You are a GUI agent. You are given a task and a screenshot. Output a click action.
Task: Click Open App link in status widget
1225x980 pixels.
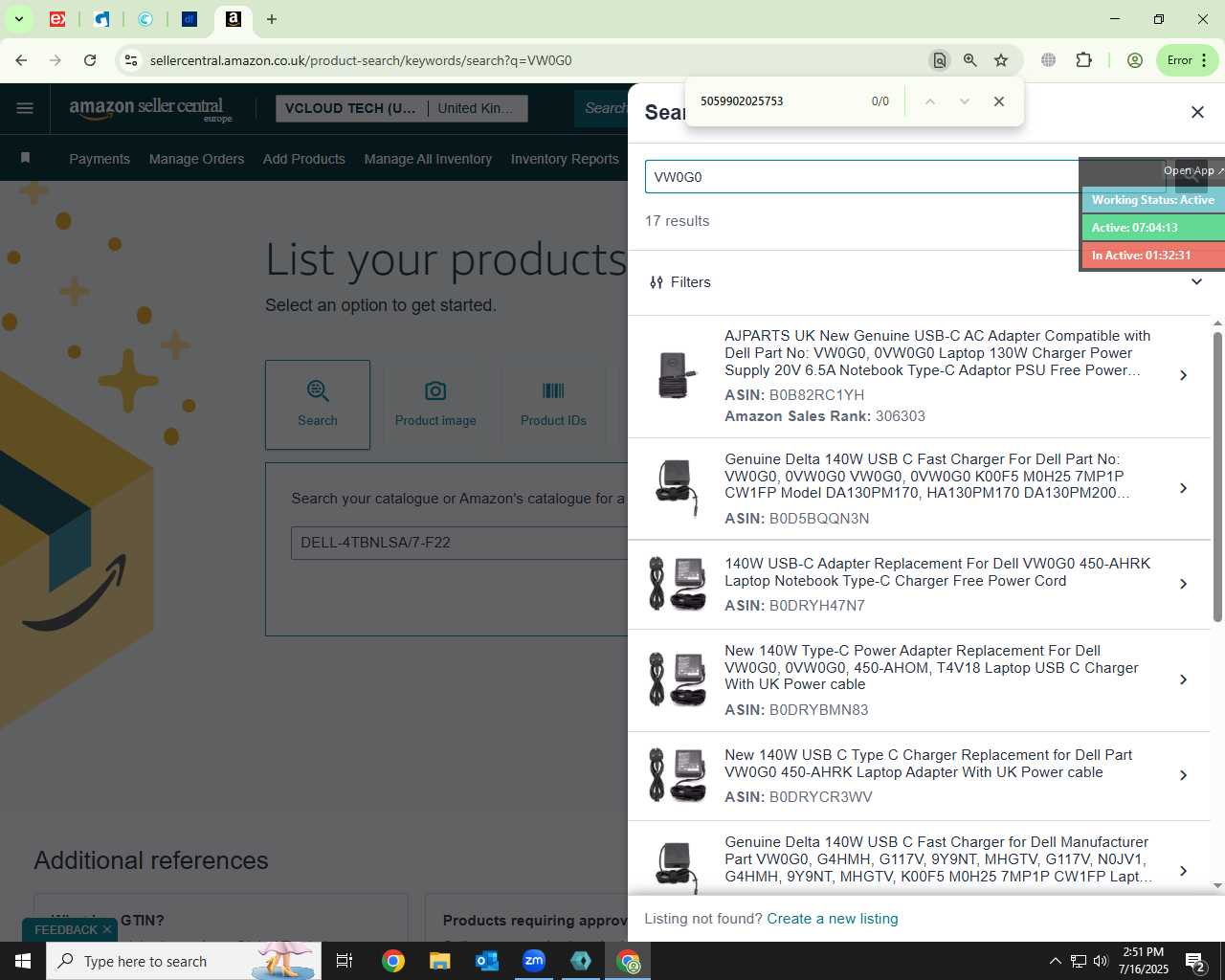[1192, 170]
